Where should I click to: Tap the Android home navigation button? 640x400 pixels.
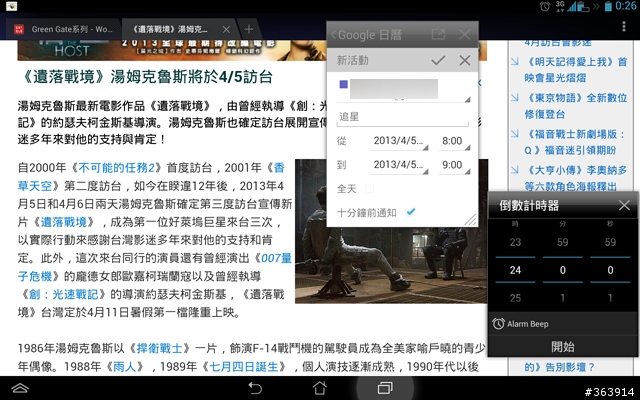click(x=320, y=388)
